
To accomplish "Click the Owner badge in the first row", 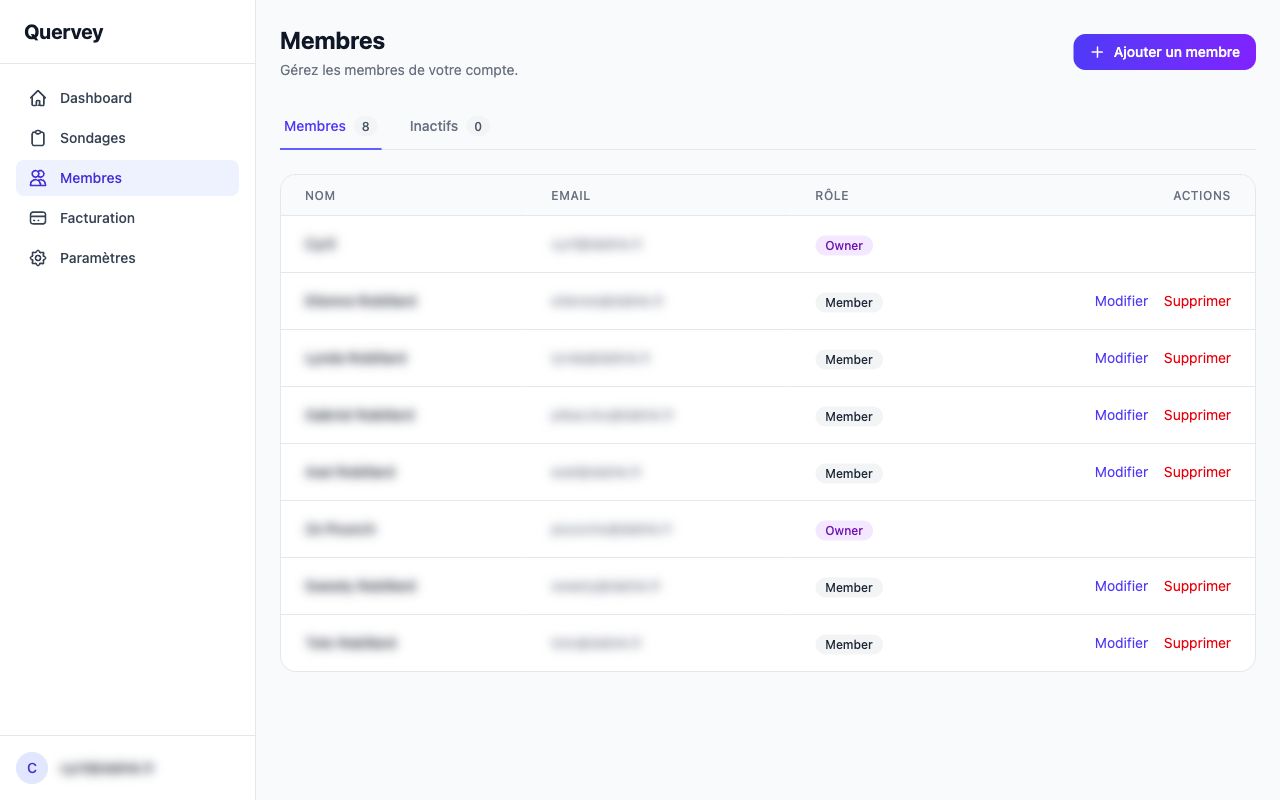I will point(843,245).
